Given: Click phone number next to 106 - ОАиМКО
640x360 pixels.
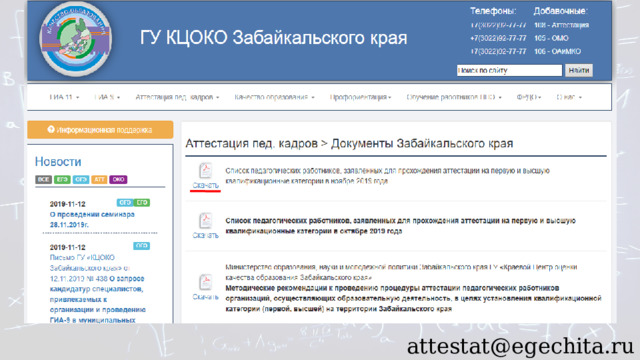Looking at the screenshot, I should [x=498, y=51].
